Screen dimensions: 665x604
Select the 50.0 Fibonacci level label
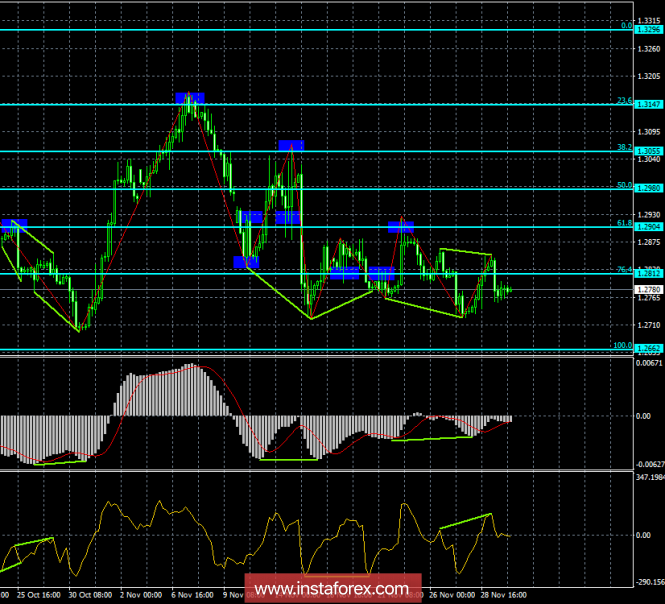pos(624,184)
